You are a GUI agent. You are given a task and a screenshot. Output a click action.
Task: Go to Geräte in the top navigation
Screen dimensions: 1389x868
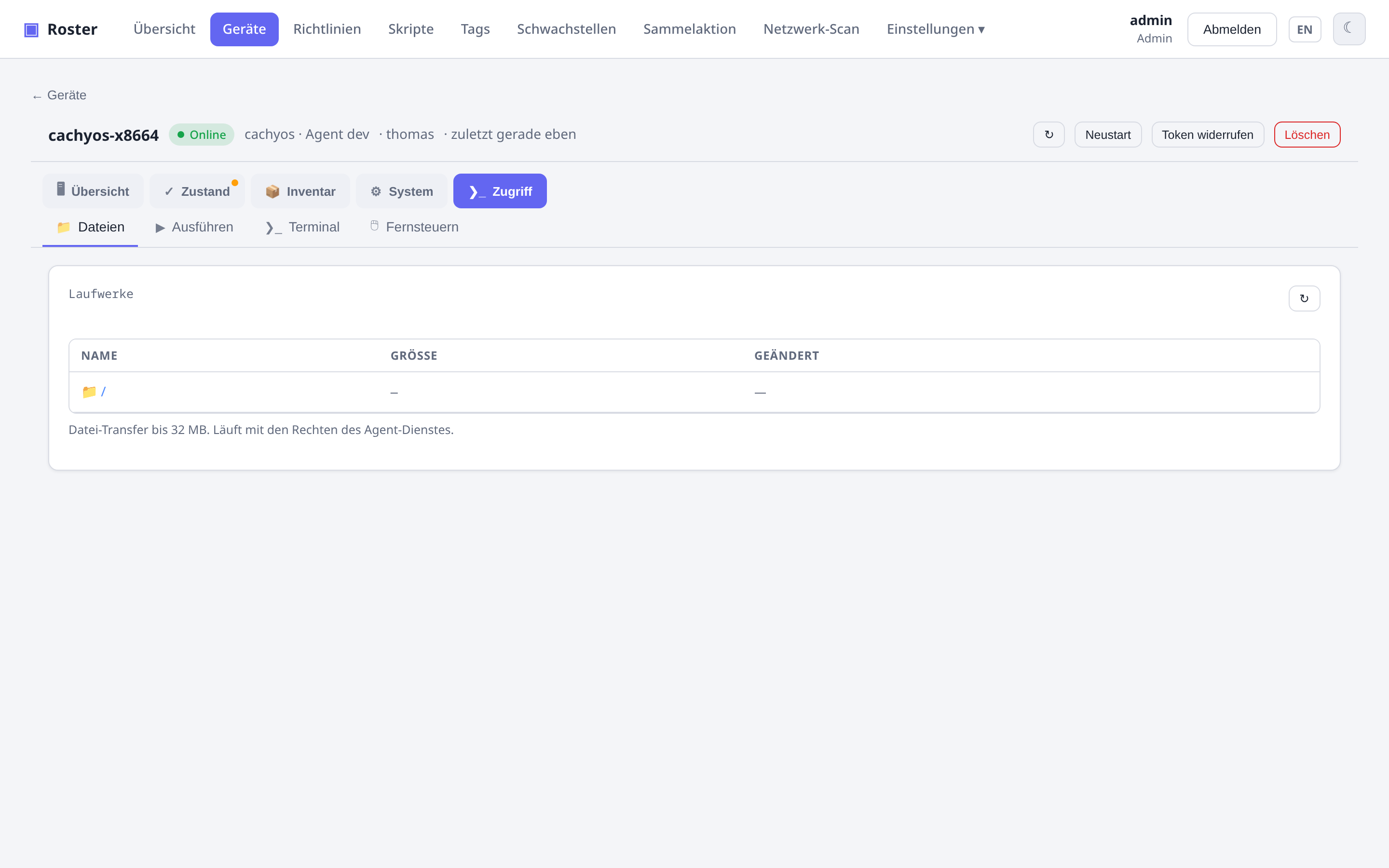pos(244,29)
